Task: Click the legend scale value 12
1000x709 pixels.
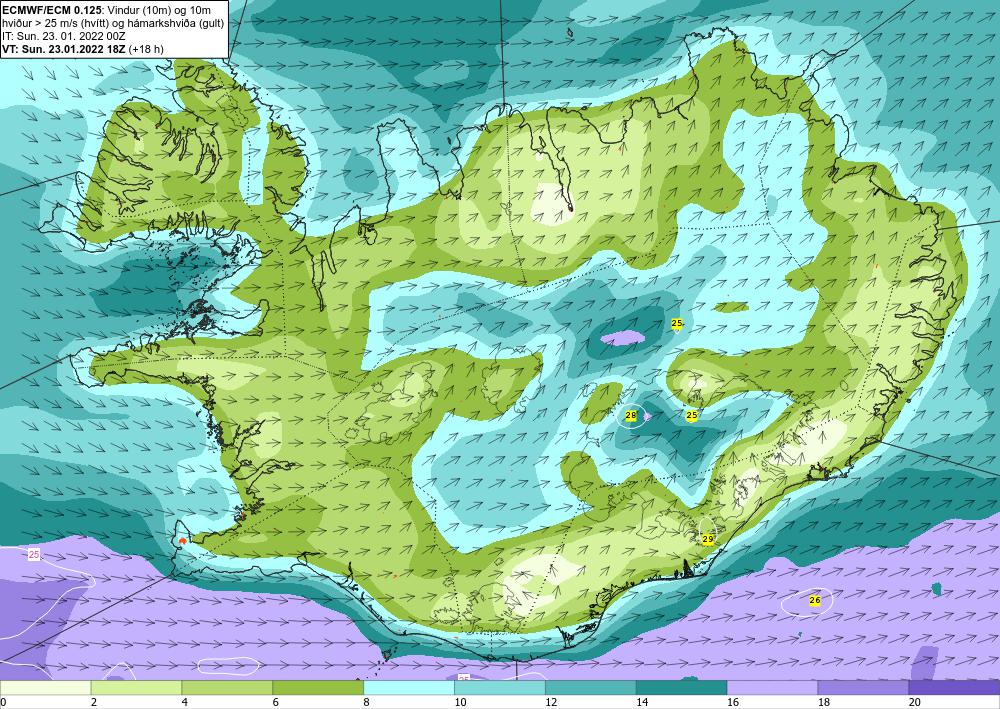Action: [x=551, y=703]
